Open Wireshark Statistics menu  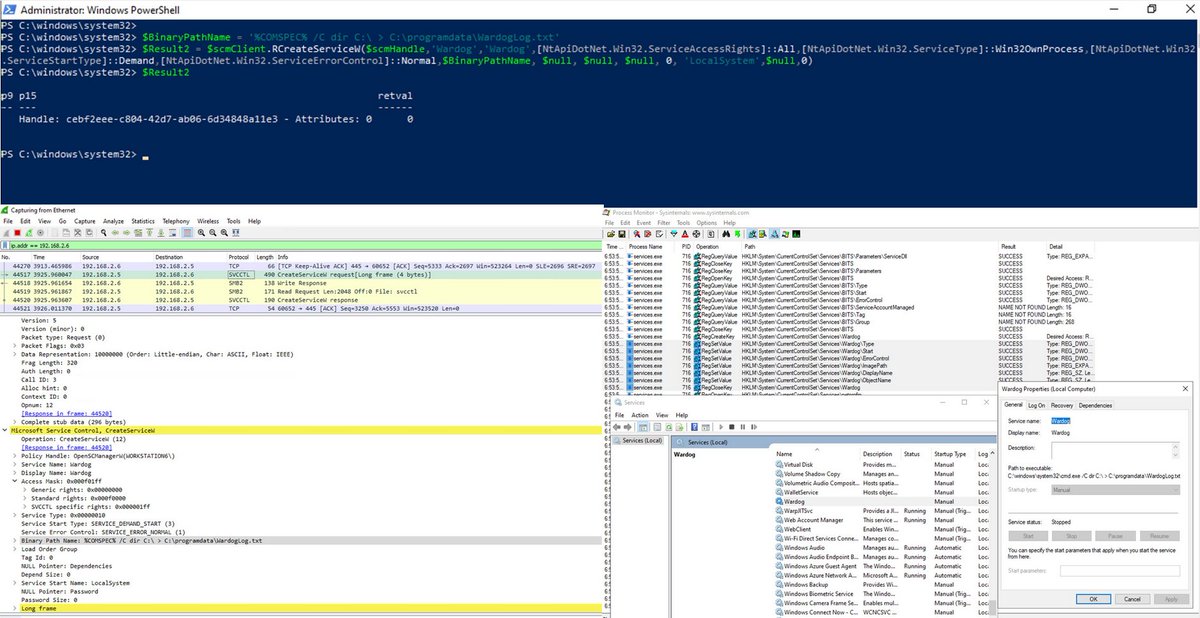(x=143, y=221)
